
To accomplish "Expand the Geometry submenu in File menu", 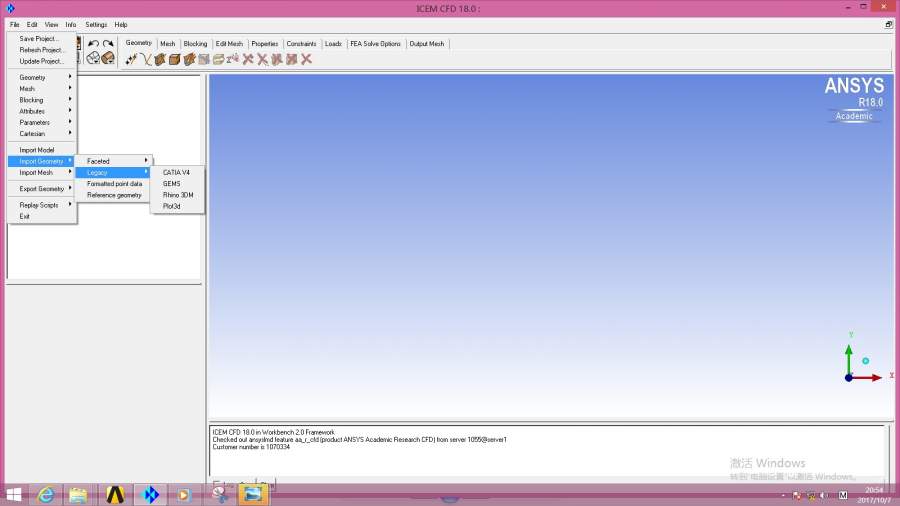I will [x=42, y=77].
